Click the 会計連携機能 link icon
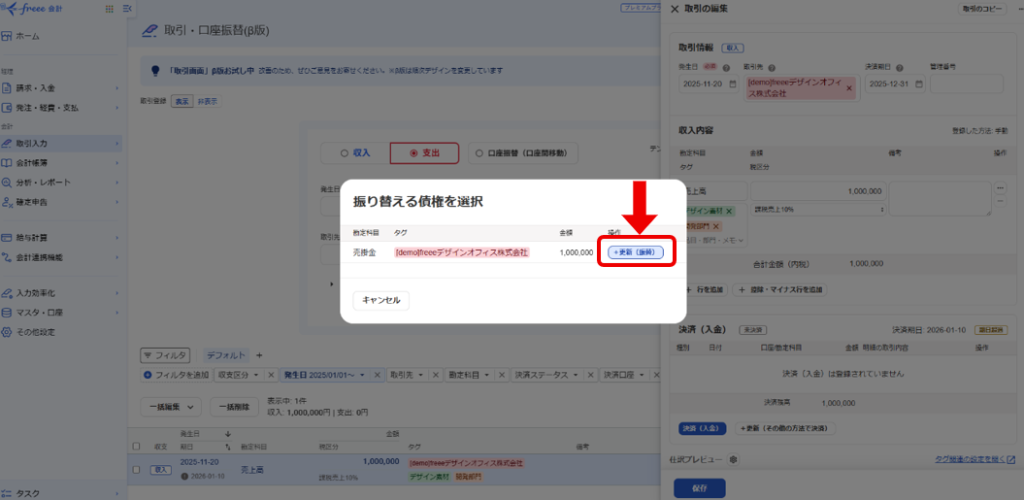1024x500 pixels. coord(7,257)
